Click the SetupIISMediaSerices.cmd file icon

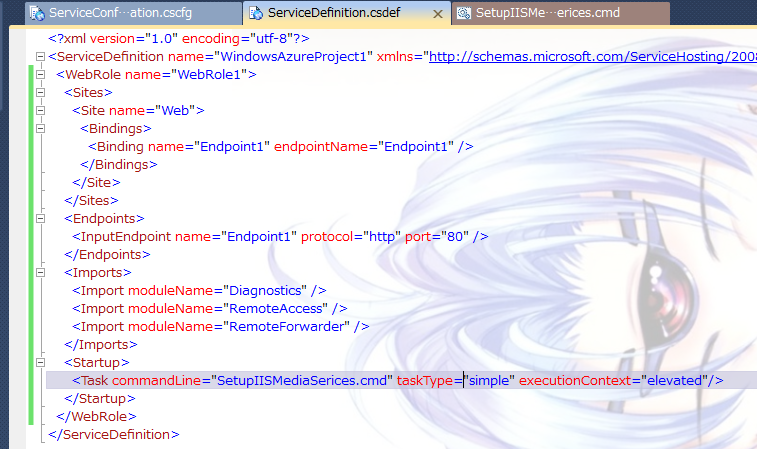(464, 13)
